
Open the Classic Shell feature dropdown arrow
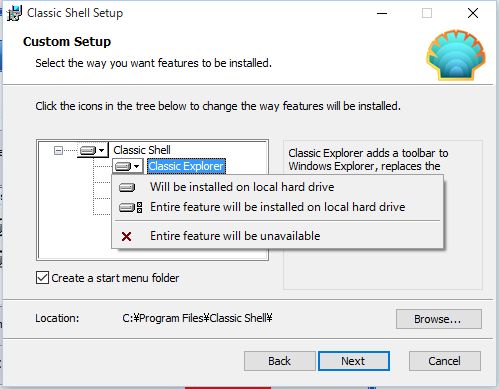click(102, 151)
